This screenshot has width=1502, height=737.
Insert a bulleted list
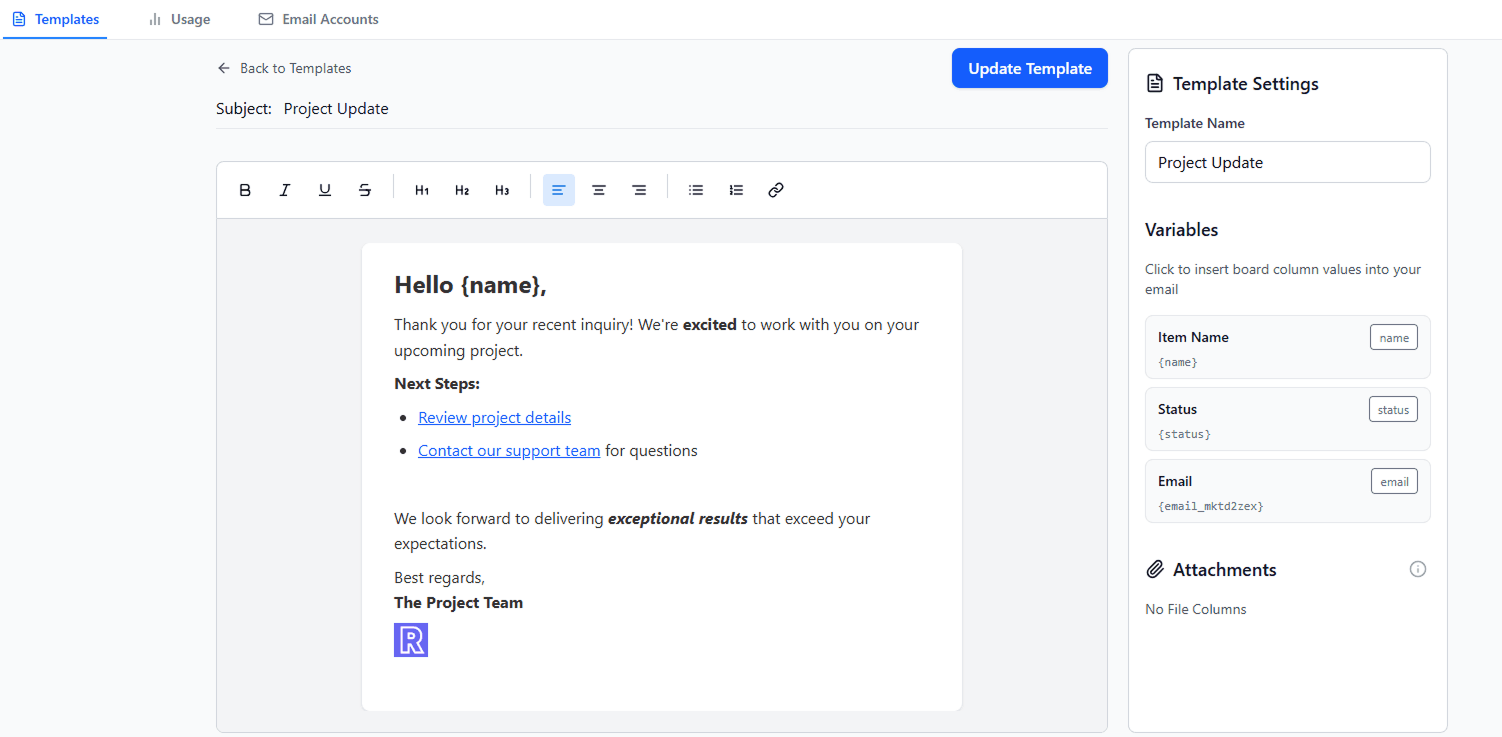pyautogui.click(x=696, y=189)
